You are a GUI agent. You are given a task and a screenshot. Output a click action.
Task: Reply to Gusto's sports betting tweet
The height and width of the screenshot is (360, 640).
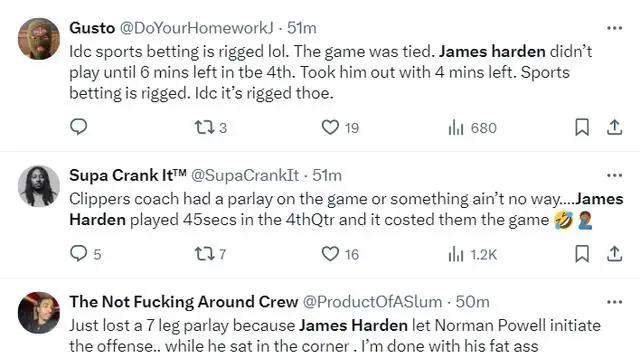tap(78, 127)
